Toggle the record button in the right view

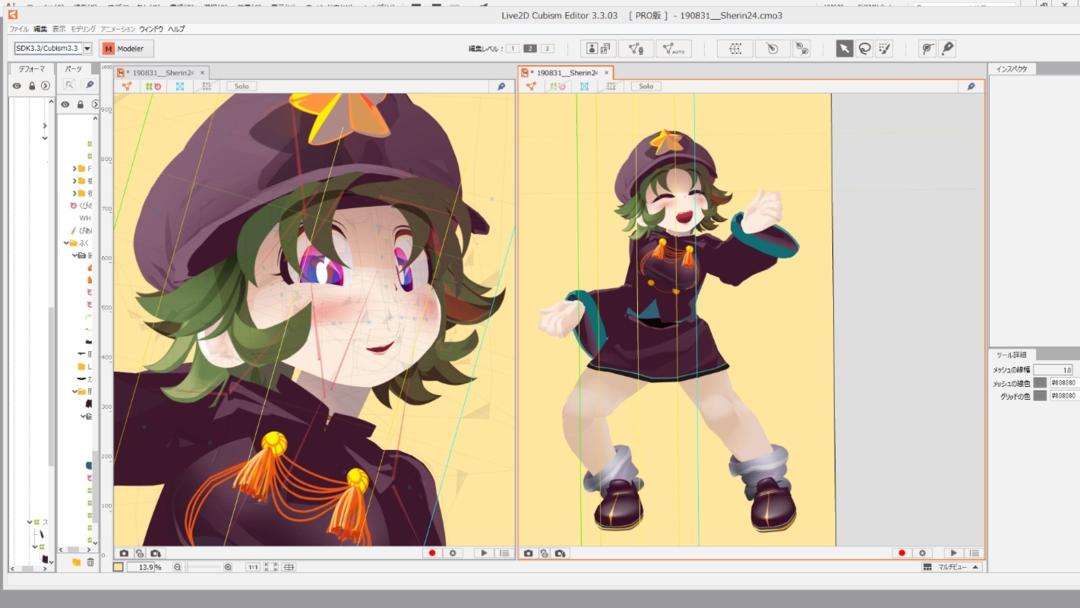click(902, 553)
